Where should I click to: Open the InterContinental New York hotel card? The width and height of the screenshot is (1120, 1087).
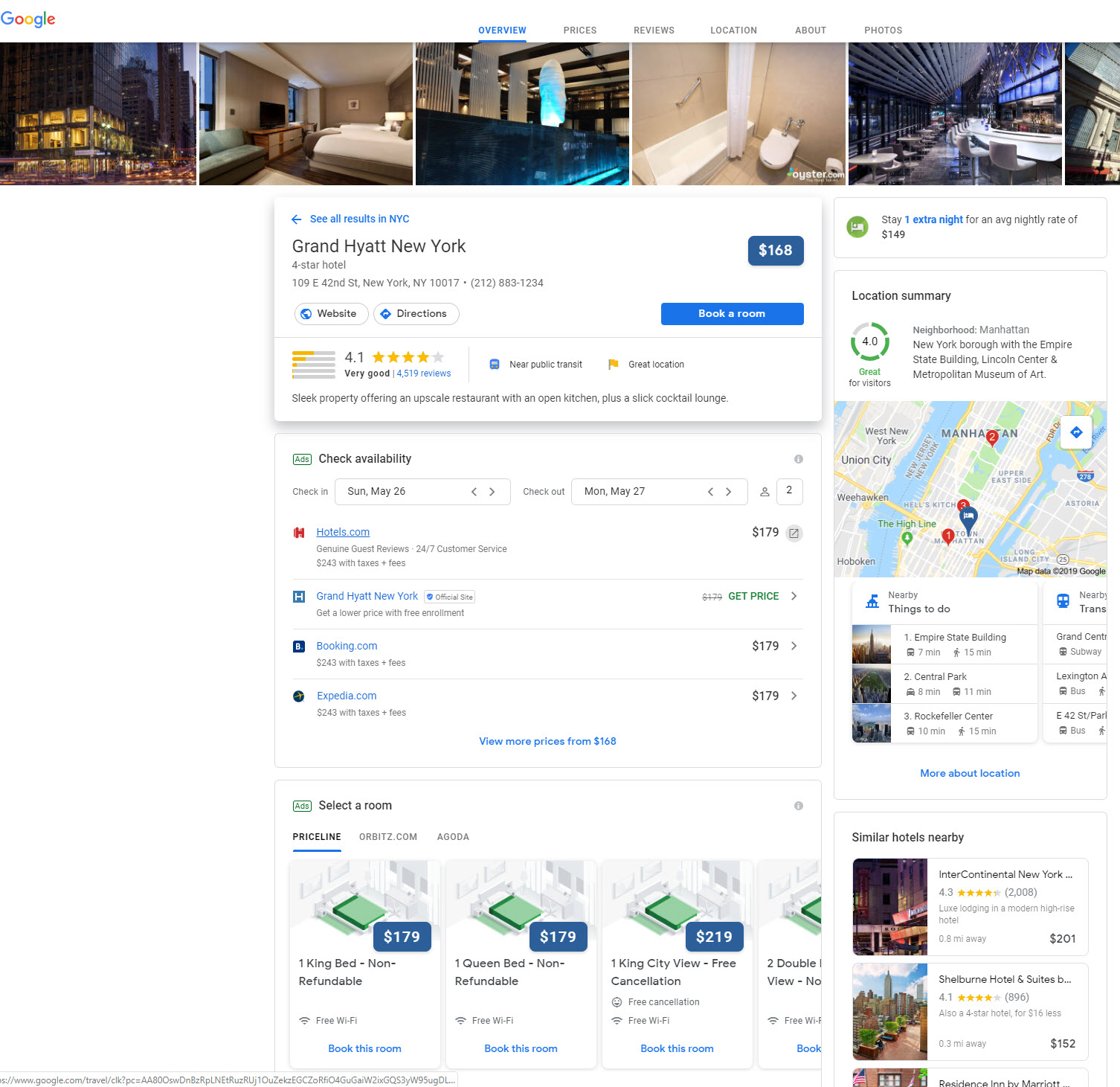point(970,907)
